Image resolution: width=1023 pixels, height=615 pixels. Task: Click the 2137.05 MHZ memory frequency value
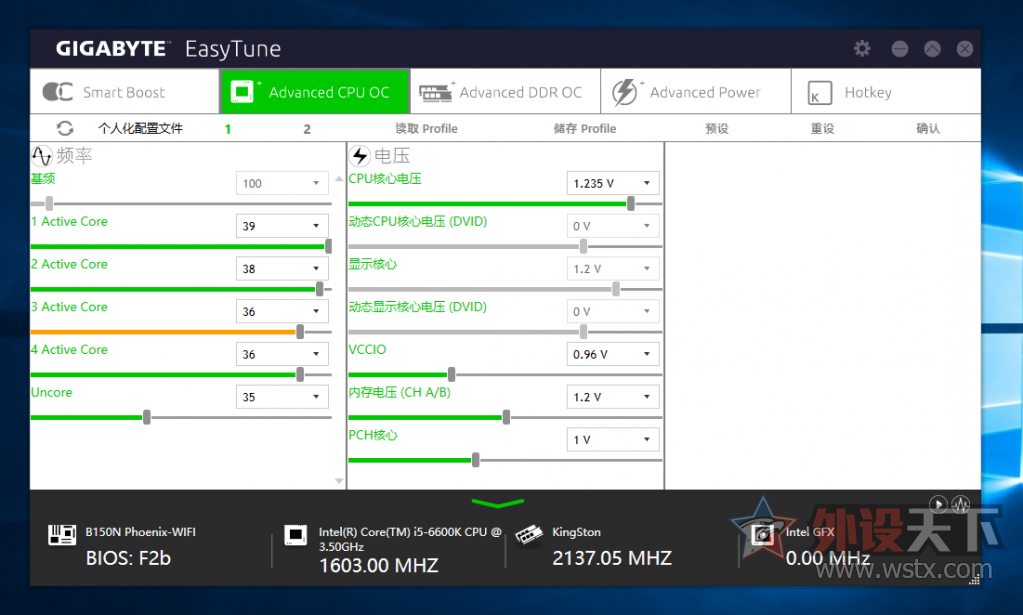(x=612, y=558)
